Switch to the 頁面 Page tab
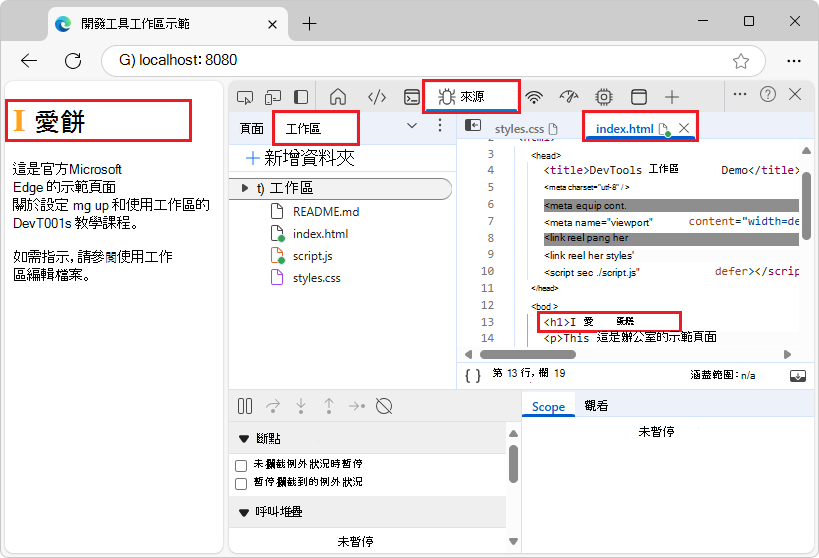Viewport: 819px width, 558px height. pos(251,129)
